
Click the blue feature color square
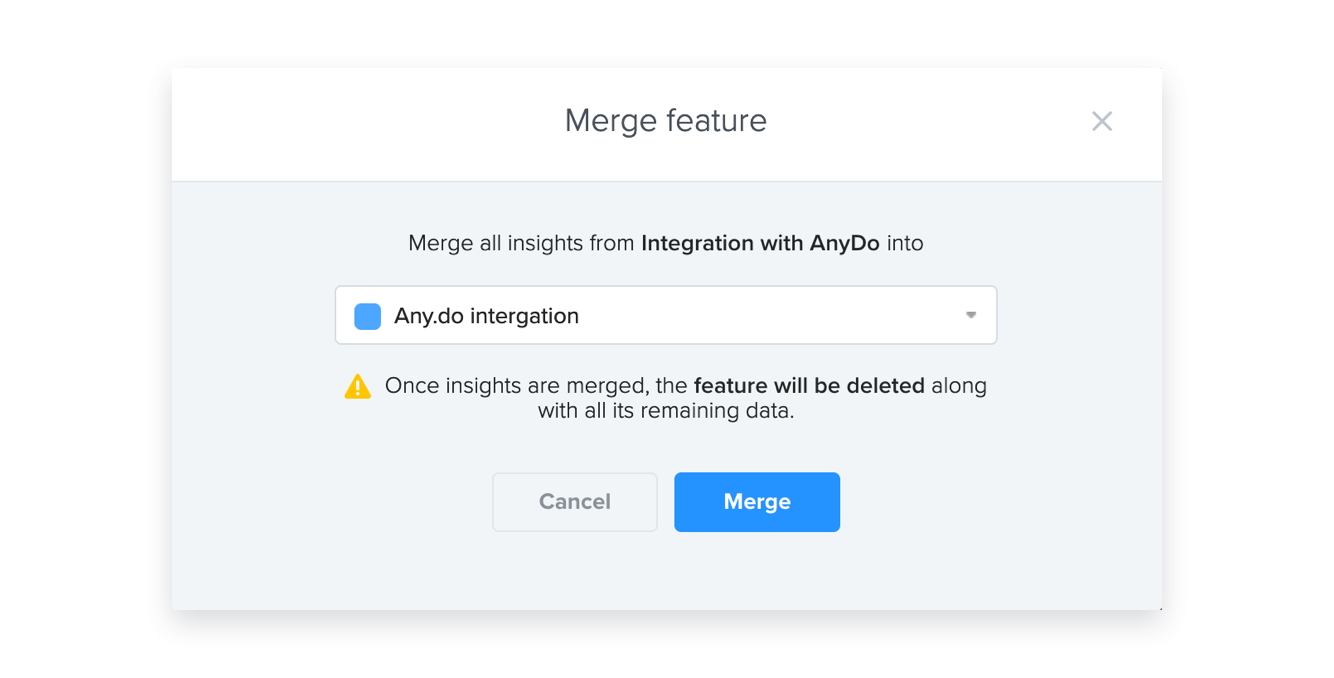(368, 316)
